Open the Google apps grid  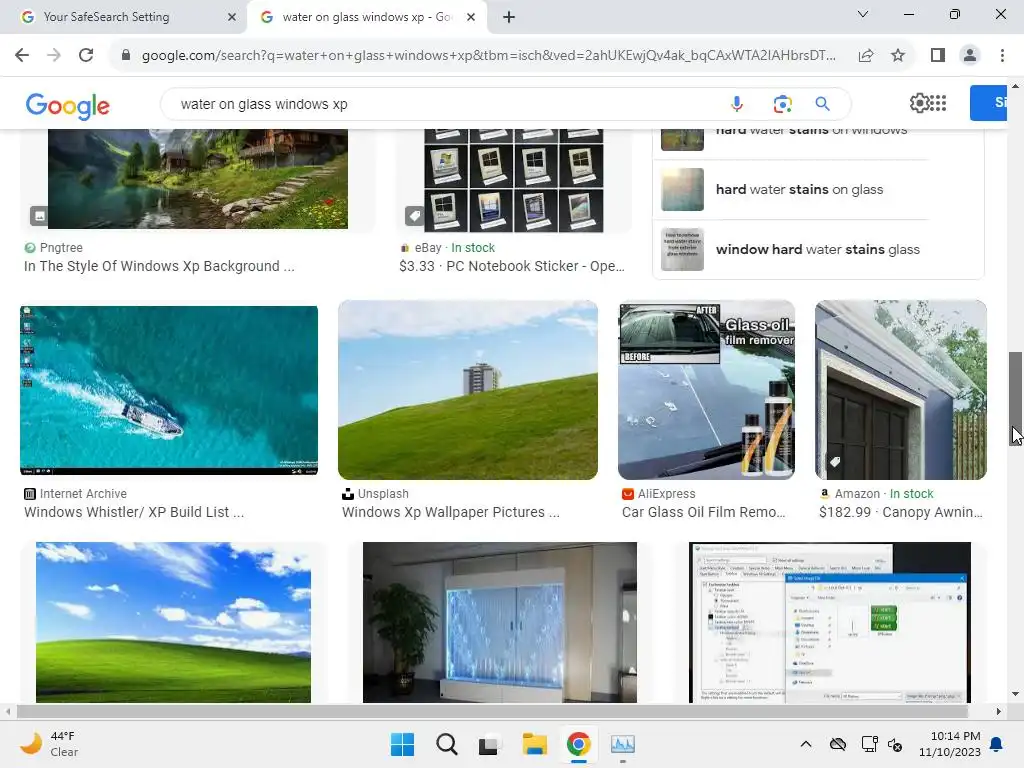pyautogui.click(x=938, y=103)
